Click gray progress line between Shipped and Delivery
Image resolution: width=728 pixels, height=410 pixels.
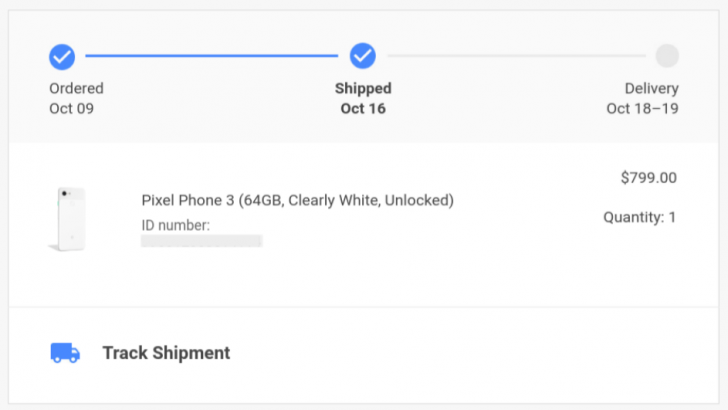[515, 55]
